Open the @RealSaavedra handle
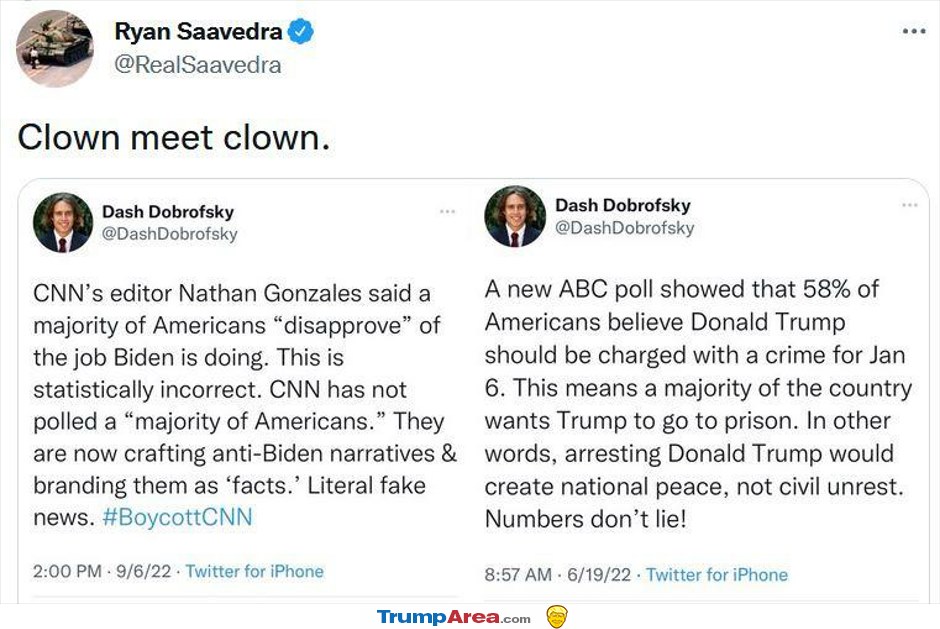 tap(198, 65)
